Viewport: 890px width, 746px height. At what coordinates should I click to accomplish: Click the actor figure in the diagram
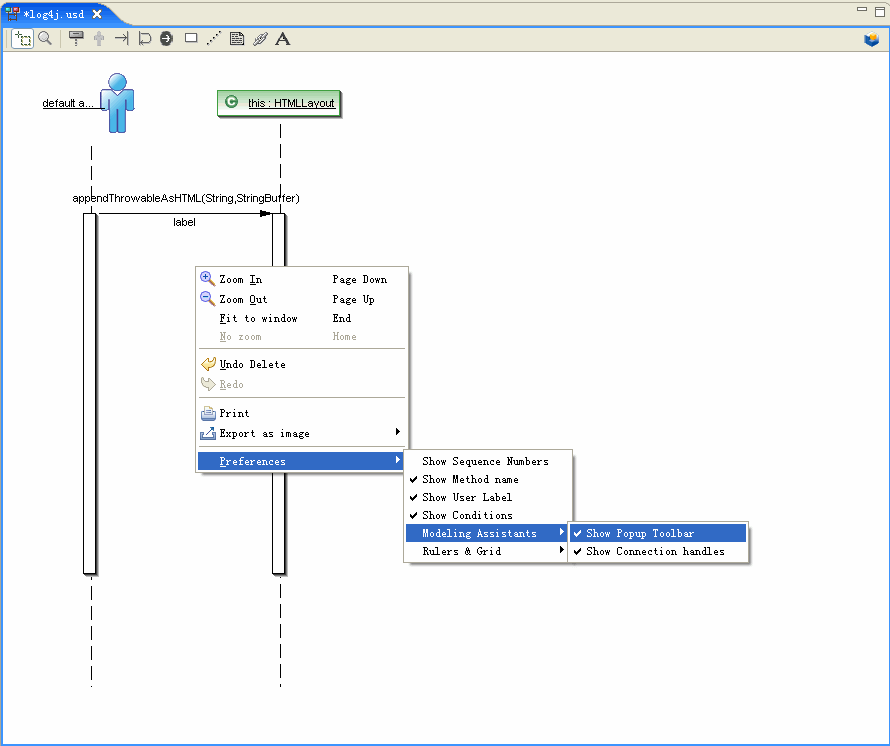tap(117, 103)
